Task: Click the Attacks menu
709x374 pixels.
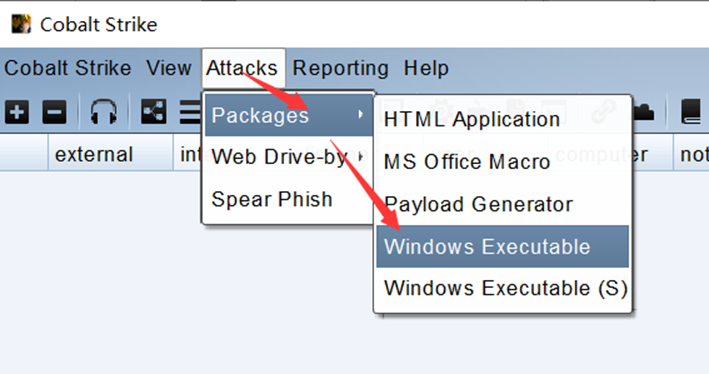Action: [x=243, y=68]
